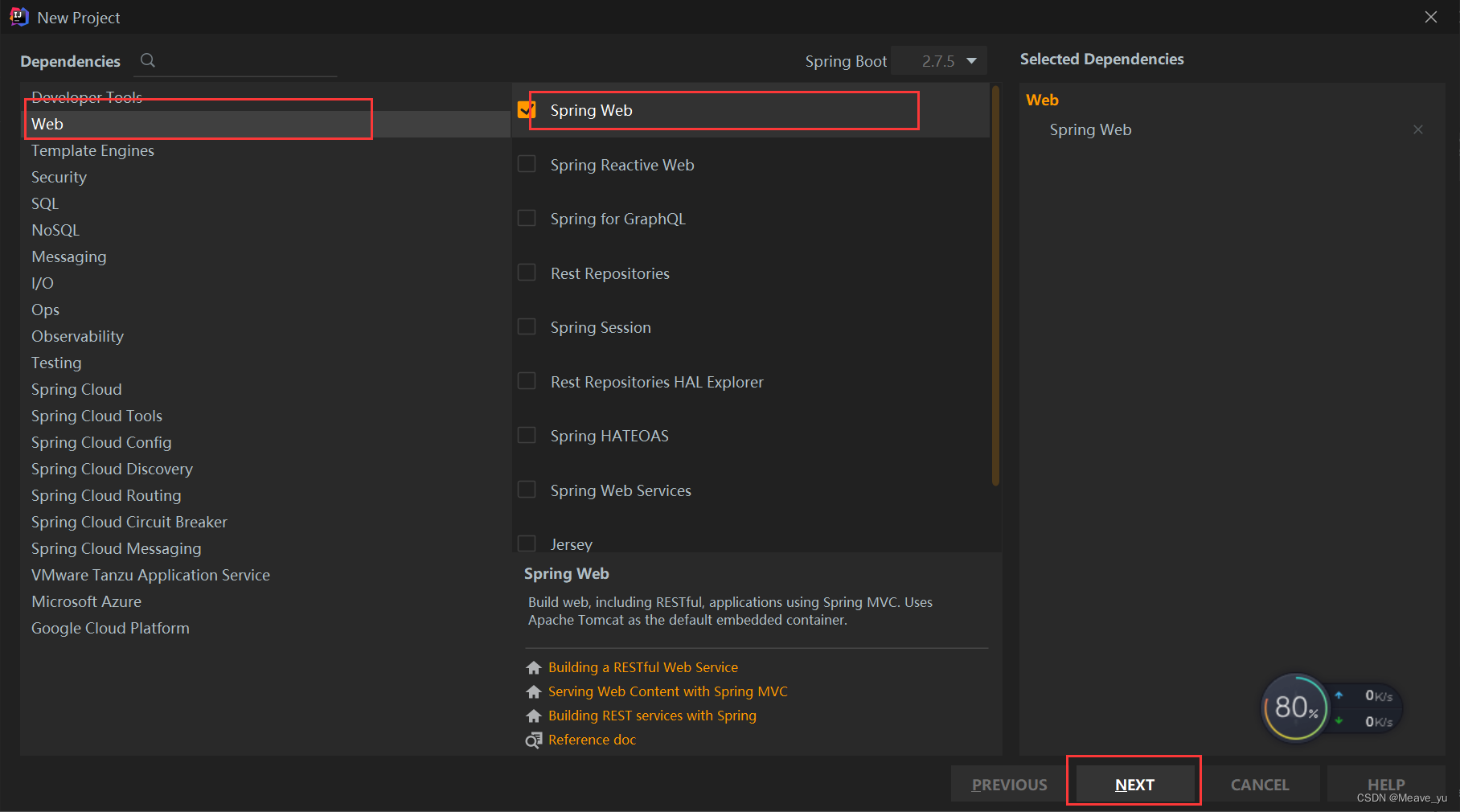Click the IntelliJ logo in title bar

point(19,17)
